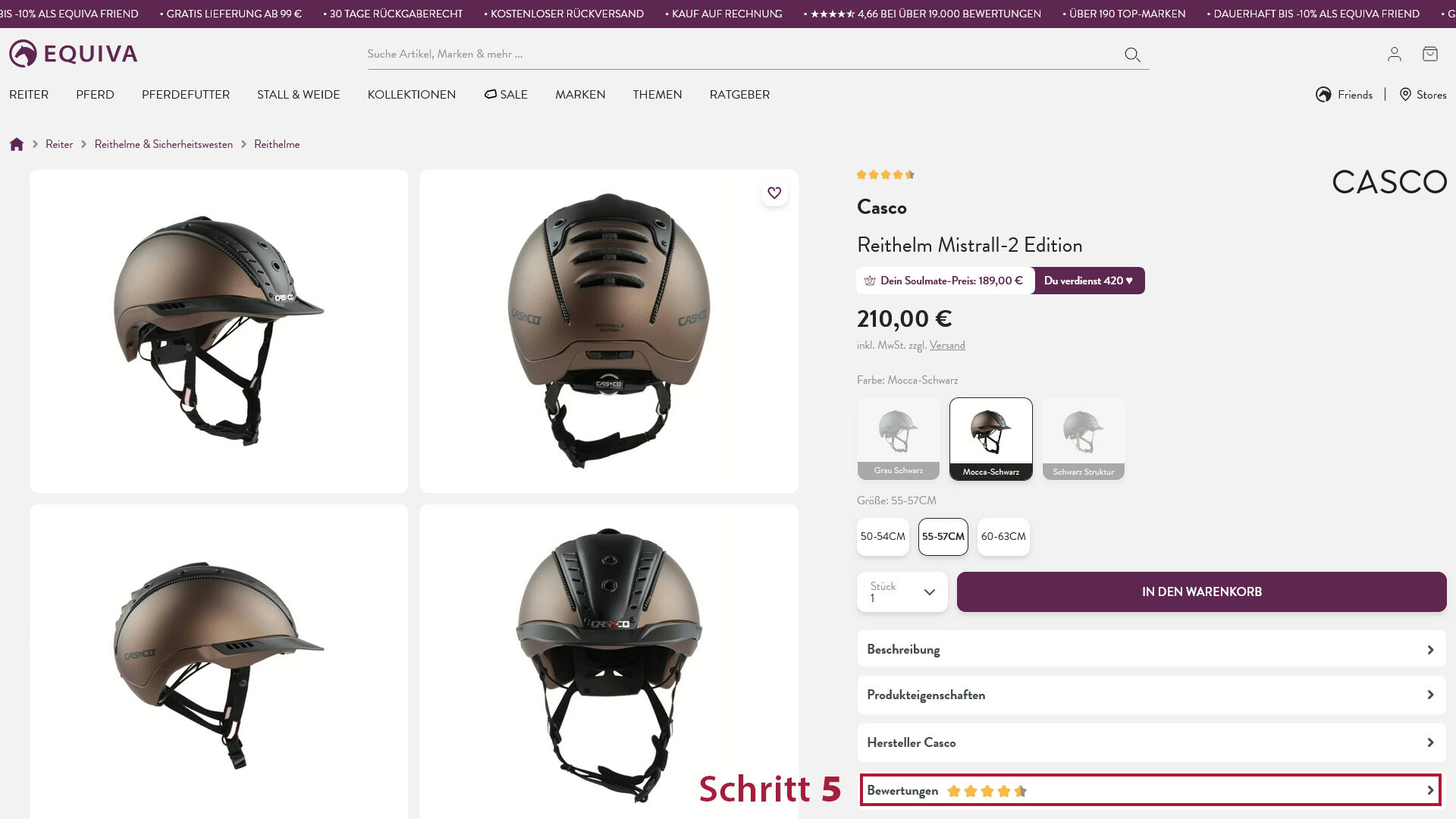Follow the Versand link
Screen dimensions: 1456x819
(947, 345)
